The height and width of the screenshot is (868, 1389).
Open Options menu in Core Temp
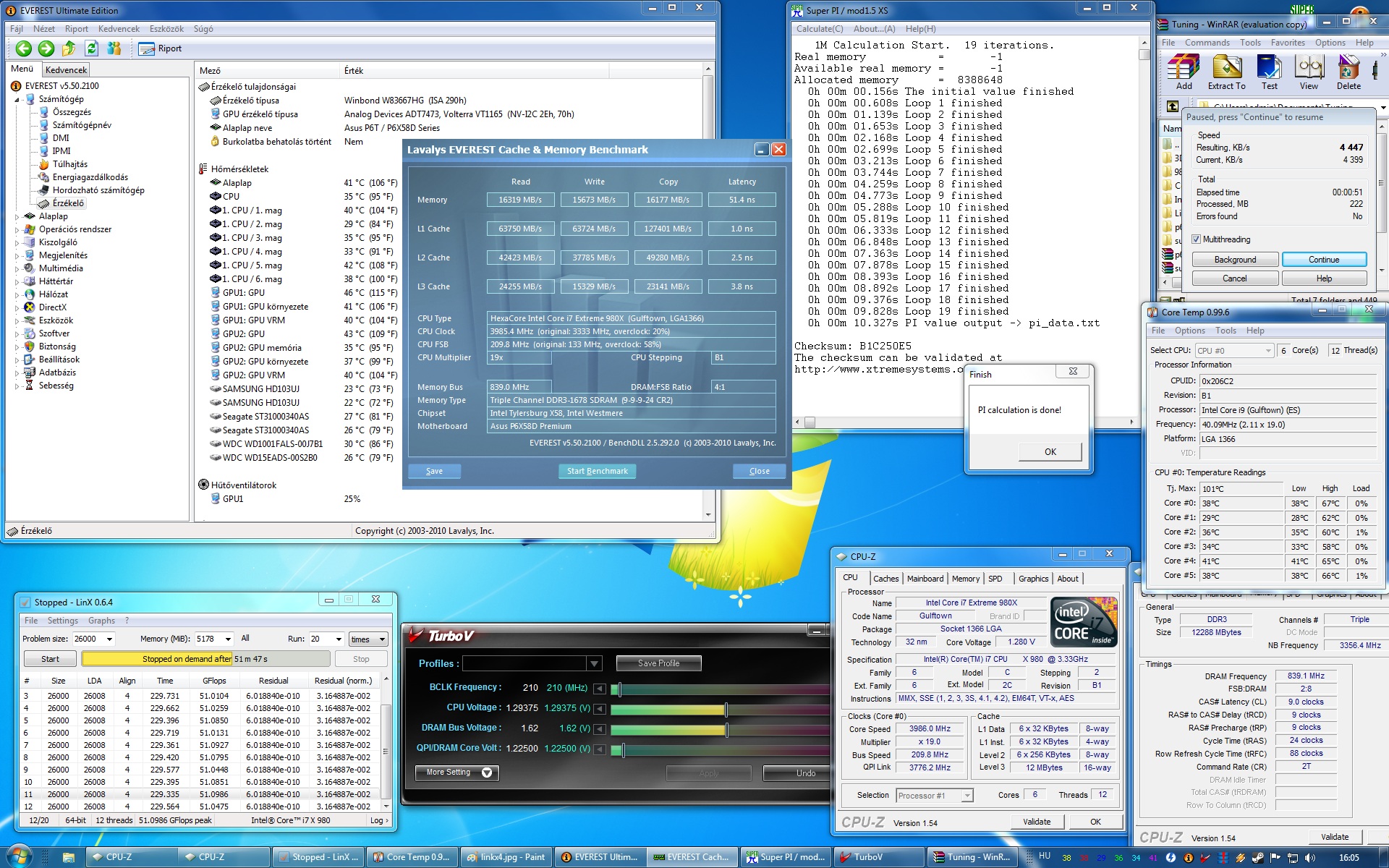(x=1190, y=331)
